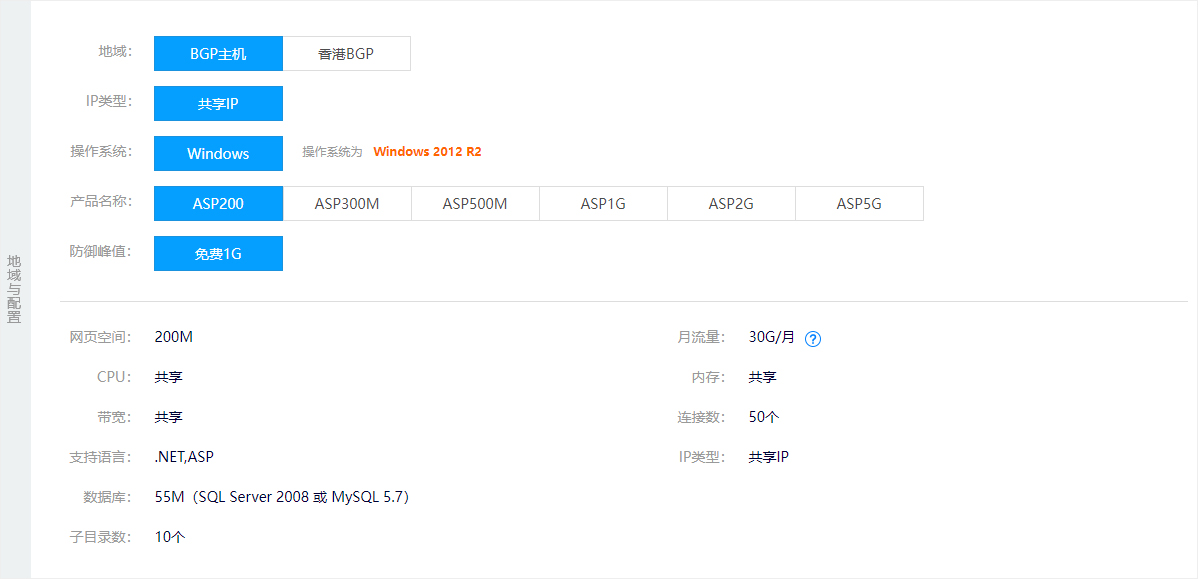Viewport: 1198px width, 579px height.
Task: Select the 免费1G defense peak option
Action: click(x=219, y=254)
